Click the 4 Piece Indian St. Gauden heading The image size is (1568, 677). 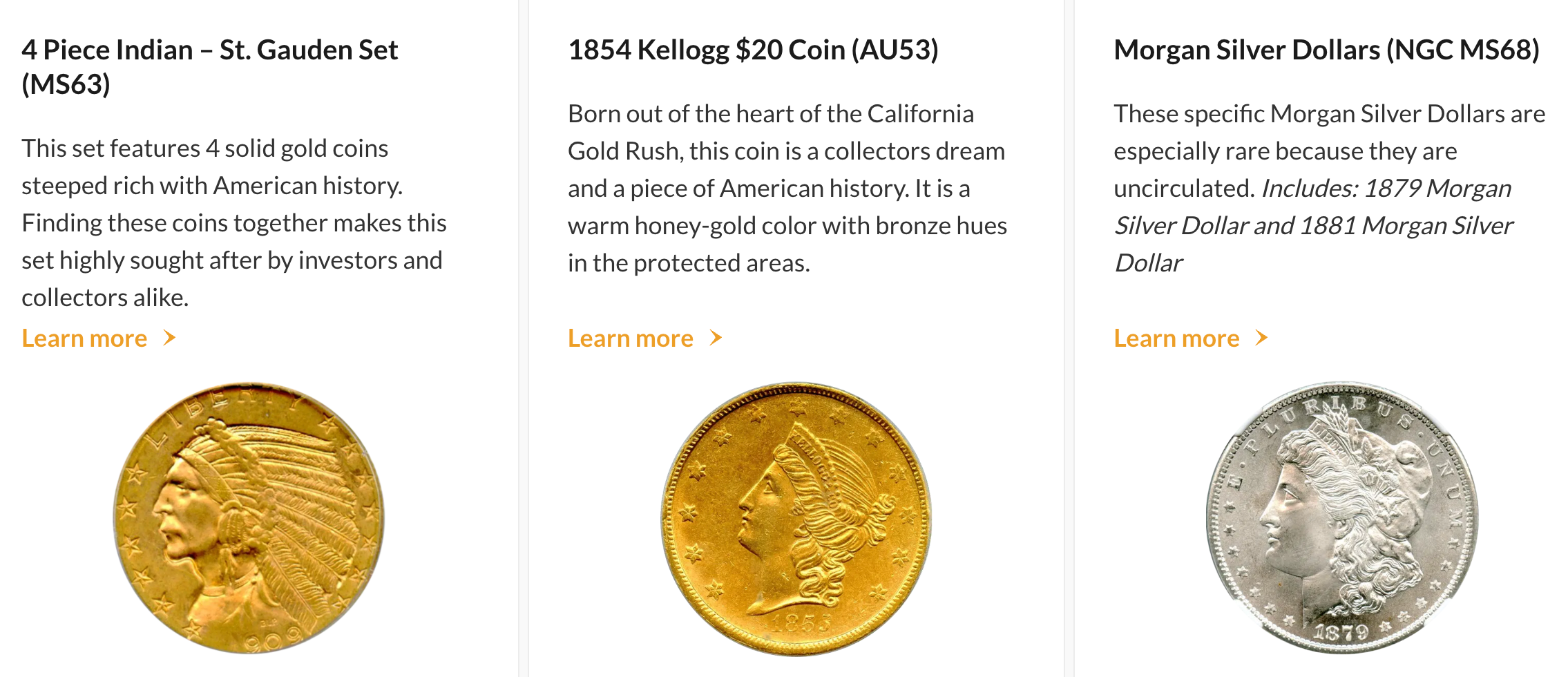coord(211,50)
